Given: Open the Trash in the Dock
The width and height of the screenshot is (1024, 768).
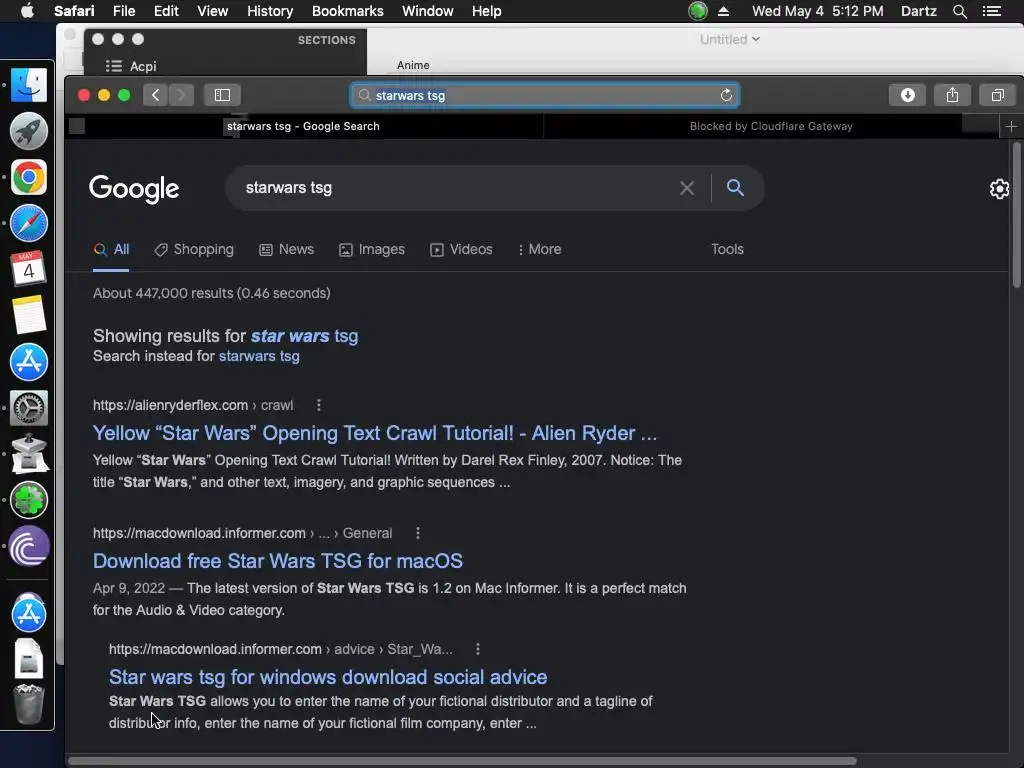Looking at the screenshot, I should [29, 704].
